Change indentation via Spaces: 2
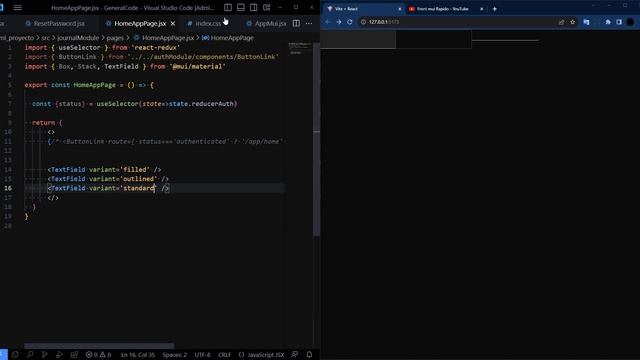The width and height of the screenshot is (640, 360). 174,355
